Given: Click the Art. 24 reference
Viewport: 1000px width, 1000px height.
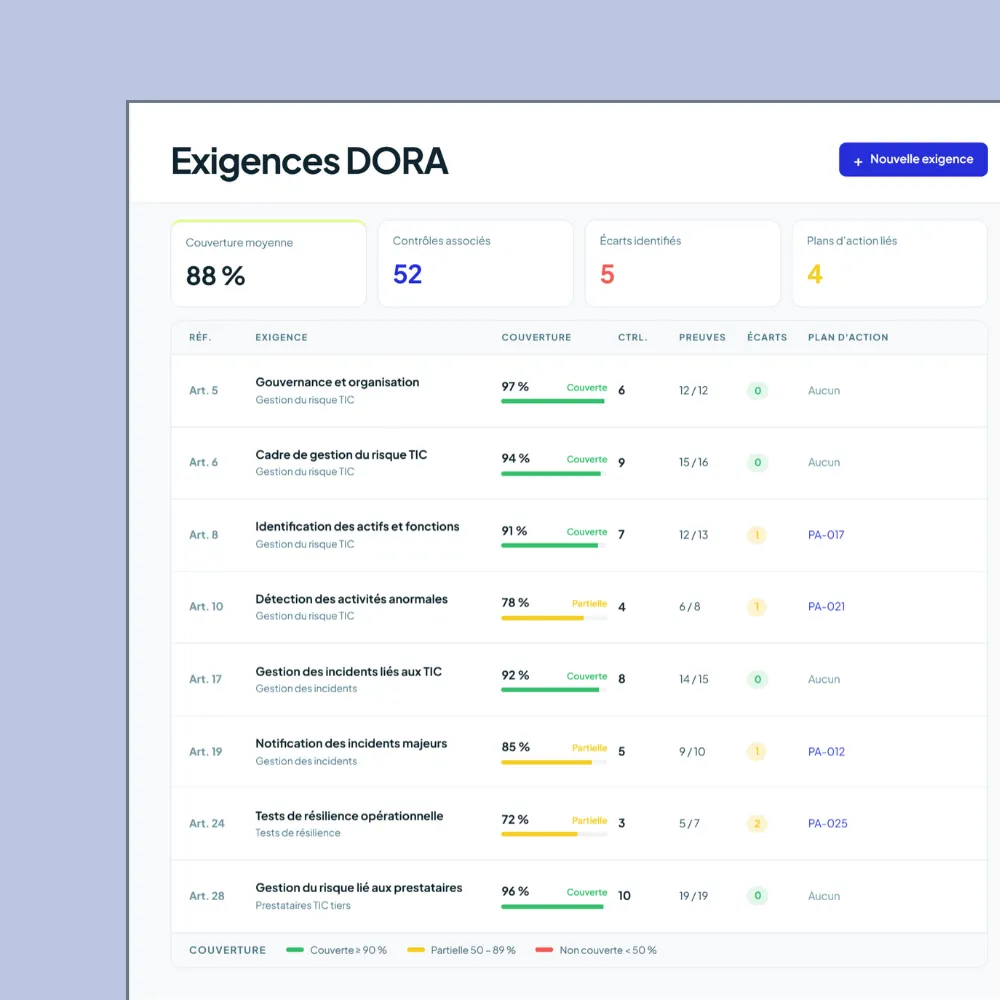Looking at the screenshot, I should [207, 823].
